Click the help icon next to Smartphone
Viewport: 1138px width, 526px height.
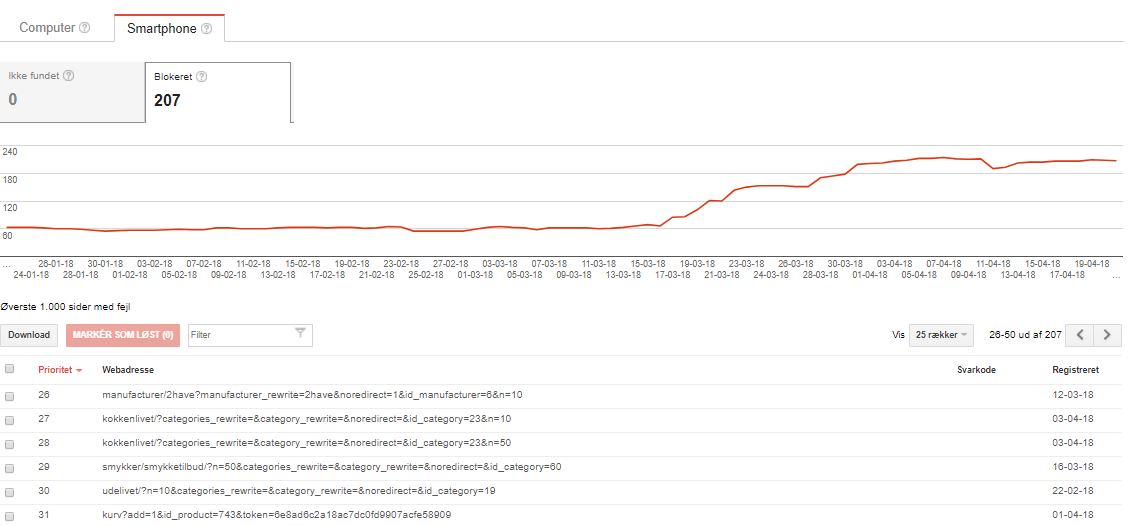pyautogui.click(x=206, y=29)
